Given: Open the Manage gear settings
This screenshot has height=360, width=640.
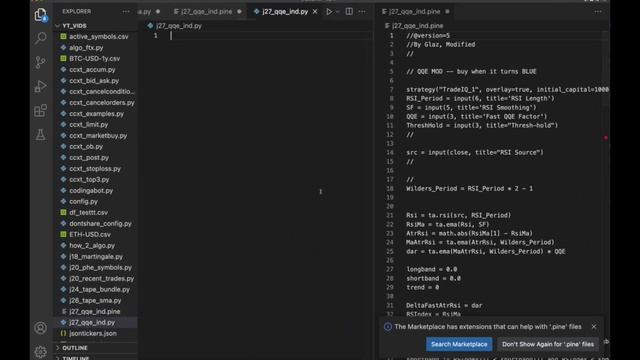Looking at the screenshot, I should (40, 351).
